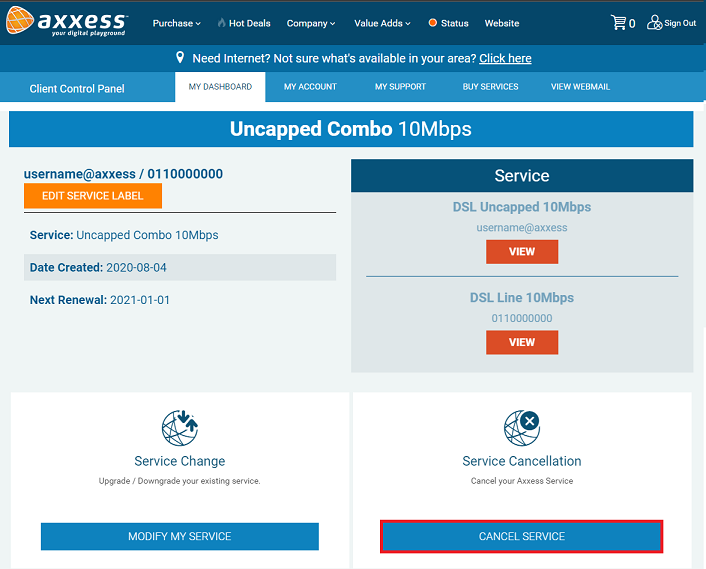Click 'Upgrade / Downgrade your existing service' text
The width and height of the screenshot is (706, 569).
(x=180, y=481)
